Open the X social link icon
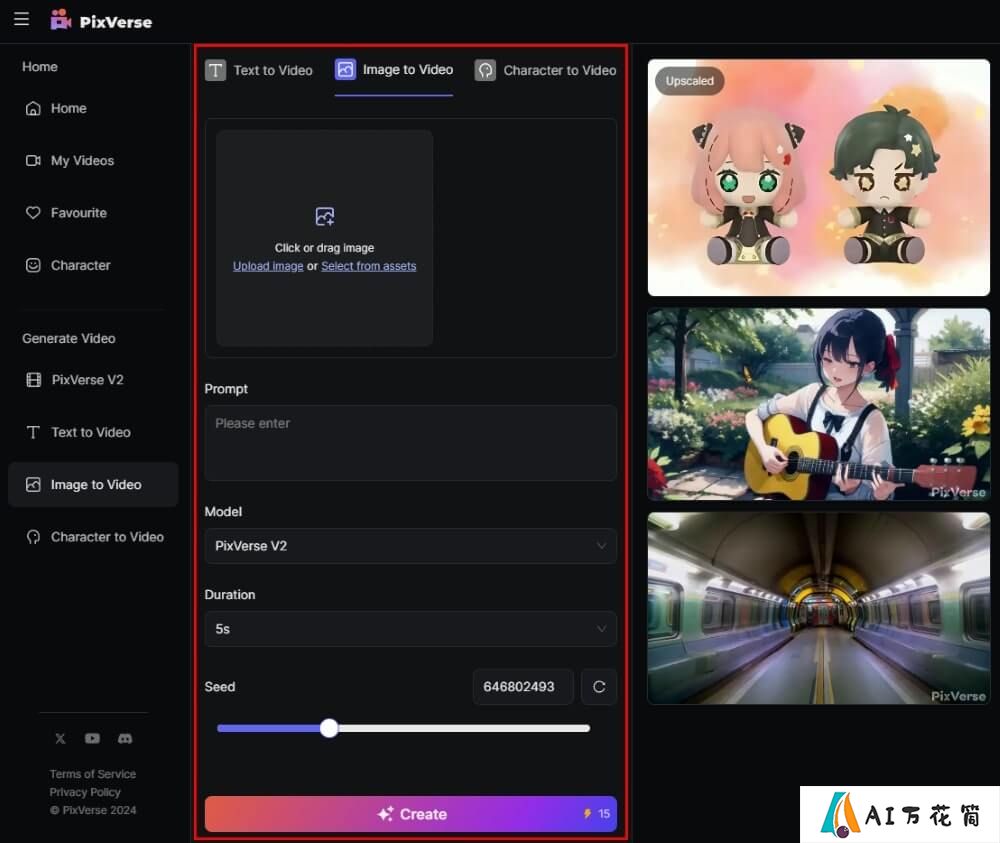The image size is (1000, 843). [60, 738]
